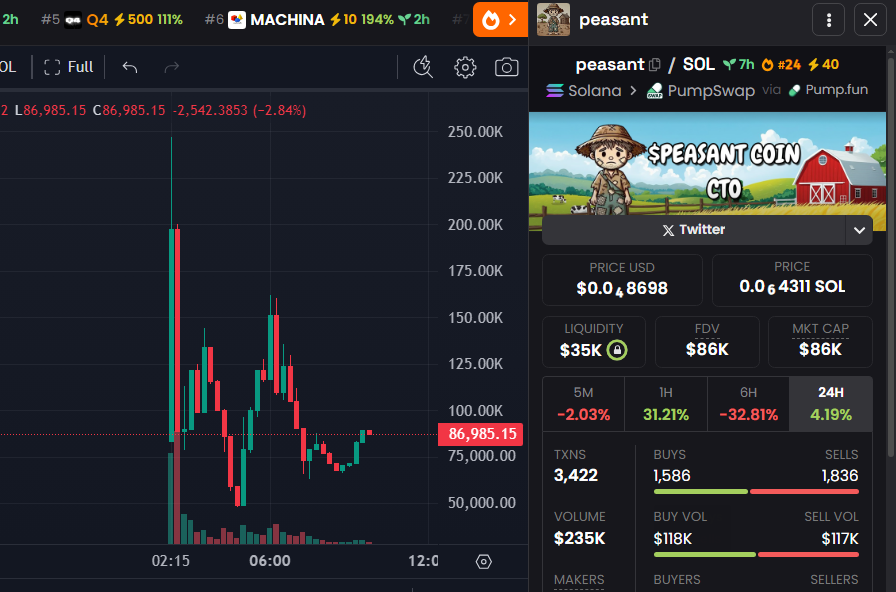896x592 pixels.
Task: Select the 24H timeframe tab
Action: tap(831, 404)
